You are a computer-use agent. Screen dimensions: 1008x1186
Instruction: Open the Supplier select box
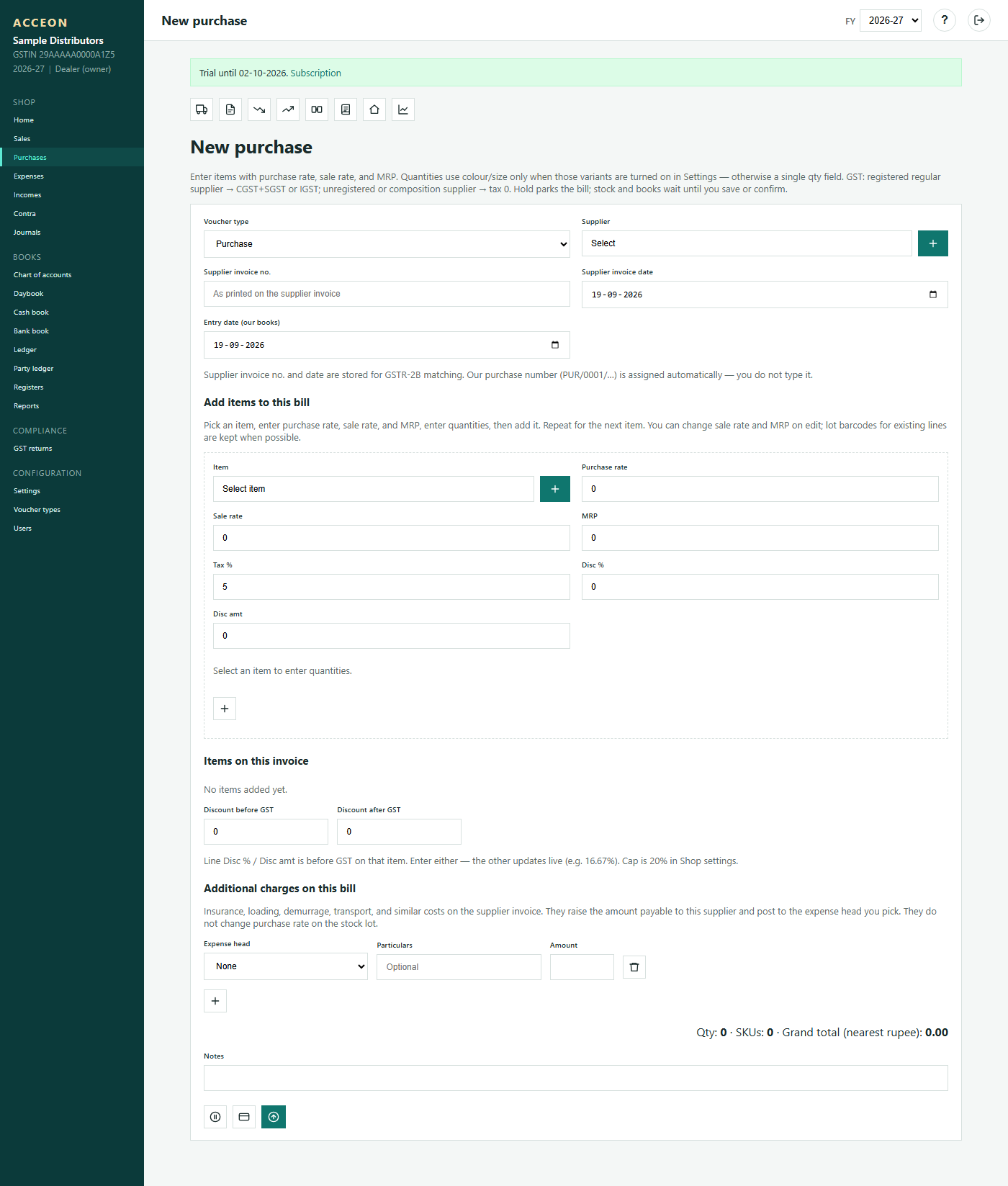747,243
